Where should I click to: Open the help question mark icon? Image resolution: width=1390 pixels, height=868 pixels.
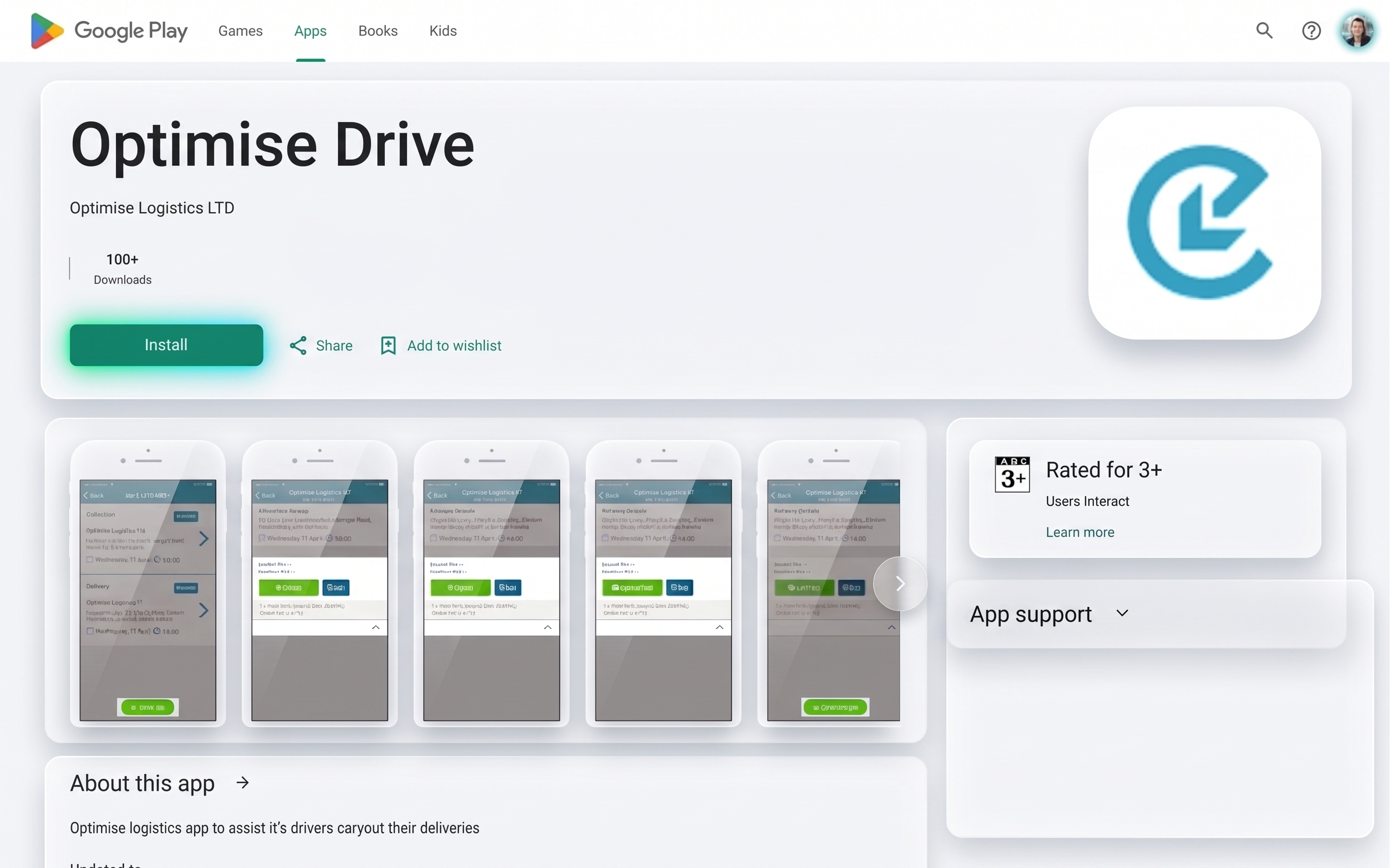pyautogui.click(x=1311, y=30)
